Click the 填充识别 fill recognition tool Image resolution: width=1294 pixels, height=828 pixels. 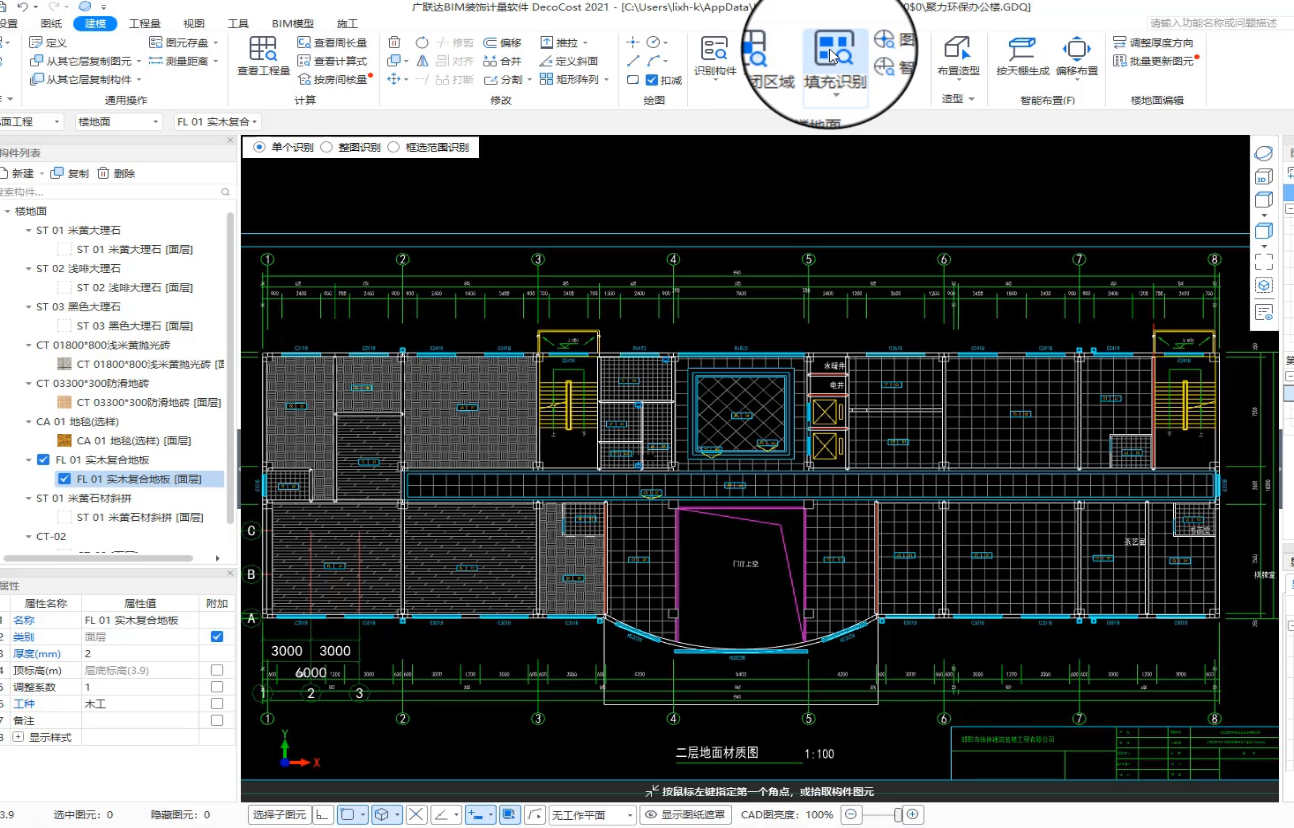pos(834,60)
